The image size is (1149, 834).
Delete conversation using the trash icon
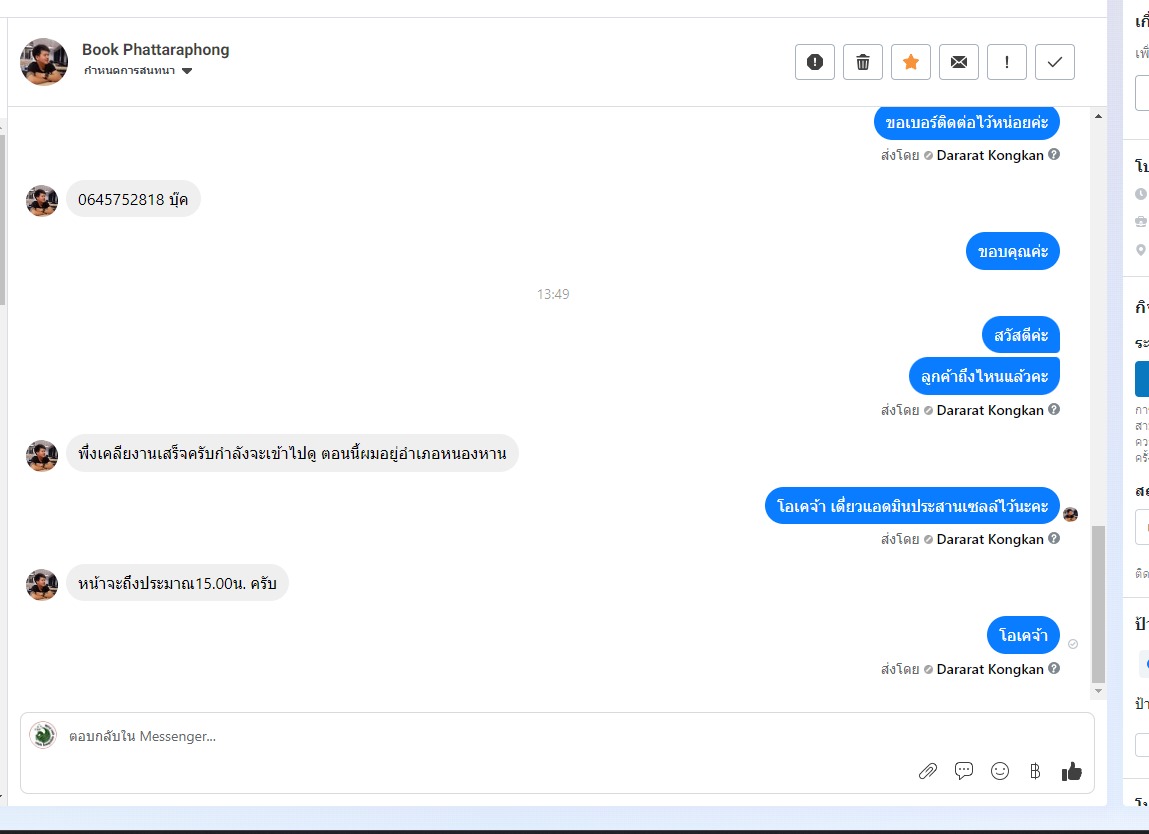(862, 62)
